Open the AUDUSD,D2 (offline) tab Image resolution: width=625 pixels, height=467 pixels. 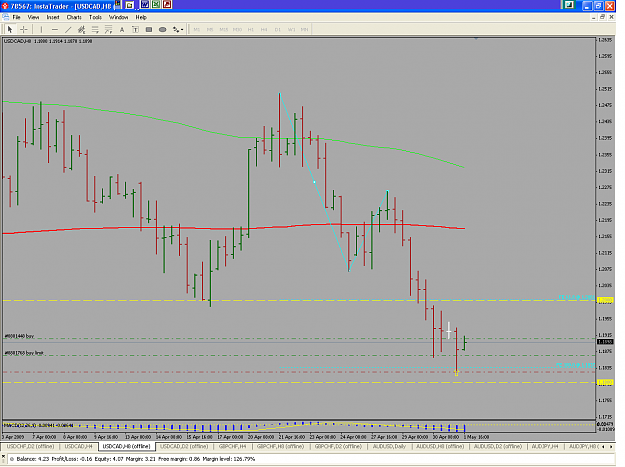[x=498, y=447]
